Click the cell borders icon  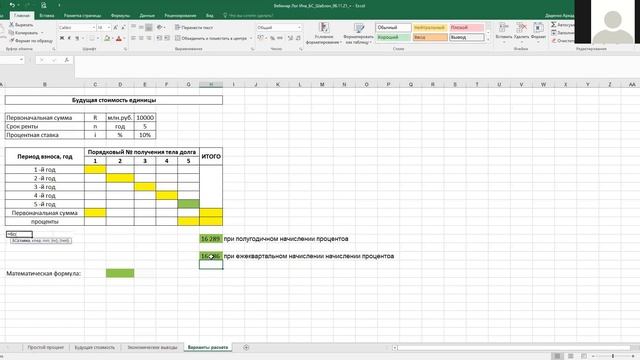(x=91, y=38)
